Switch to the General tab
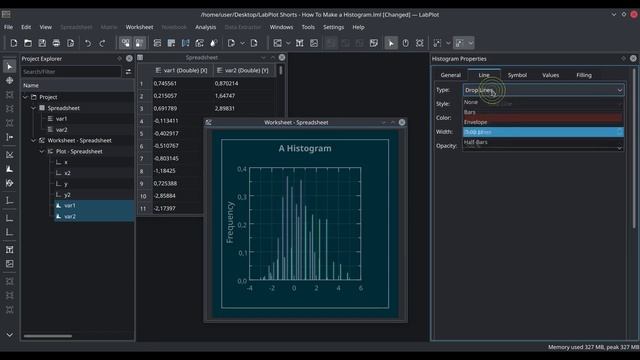The image size is (640, 360). 451,75
